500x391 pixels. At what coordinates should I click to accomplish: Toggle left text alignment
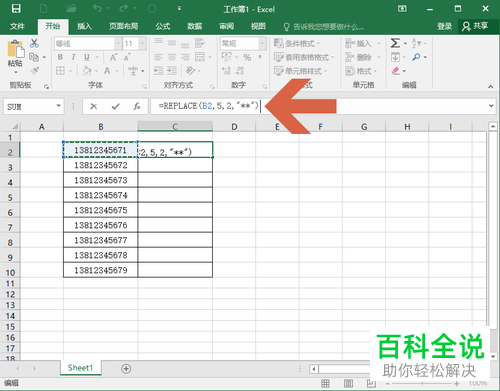click(159, 57)
